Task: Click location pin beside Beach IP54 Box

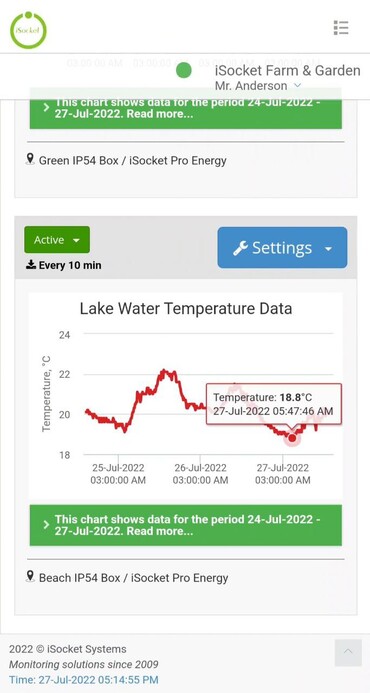Action: click(x=30, y=576)
